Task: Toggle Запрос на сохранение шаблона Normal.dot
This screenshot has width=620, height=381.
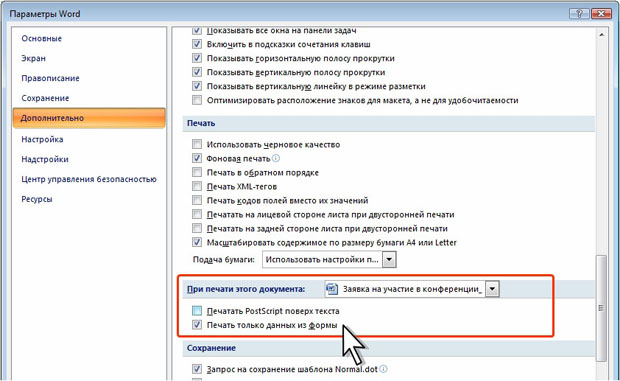Action: pos(197,369)
